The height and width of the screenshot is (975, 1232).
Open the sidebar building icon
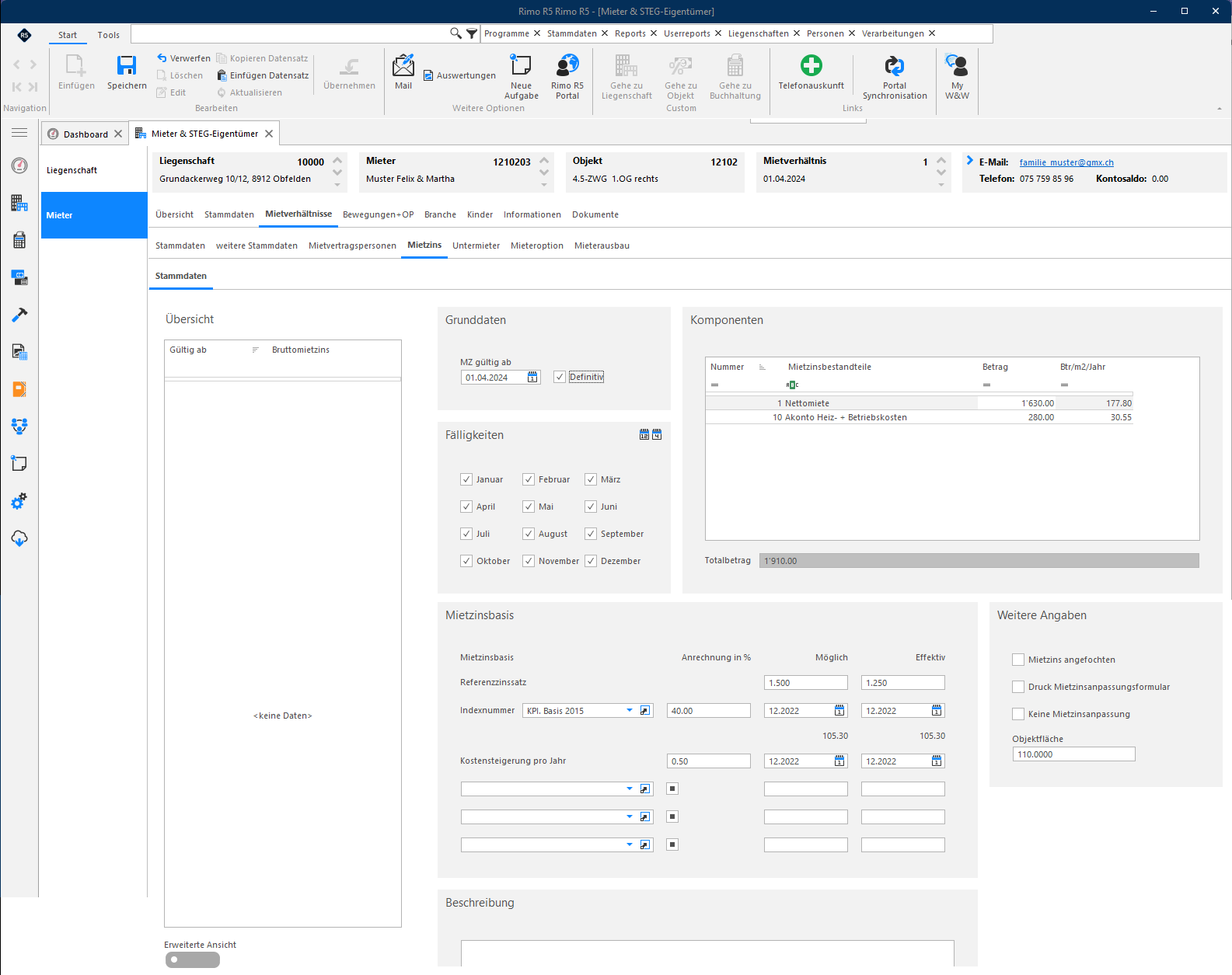[19, 203]
